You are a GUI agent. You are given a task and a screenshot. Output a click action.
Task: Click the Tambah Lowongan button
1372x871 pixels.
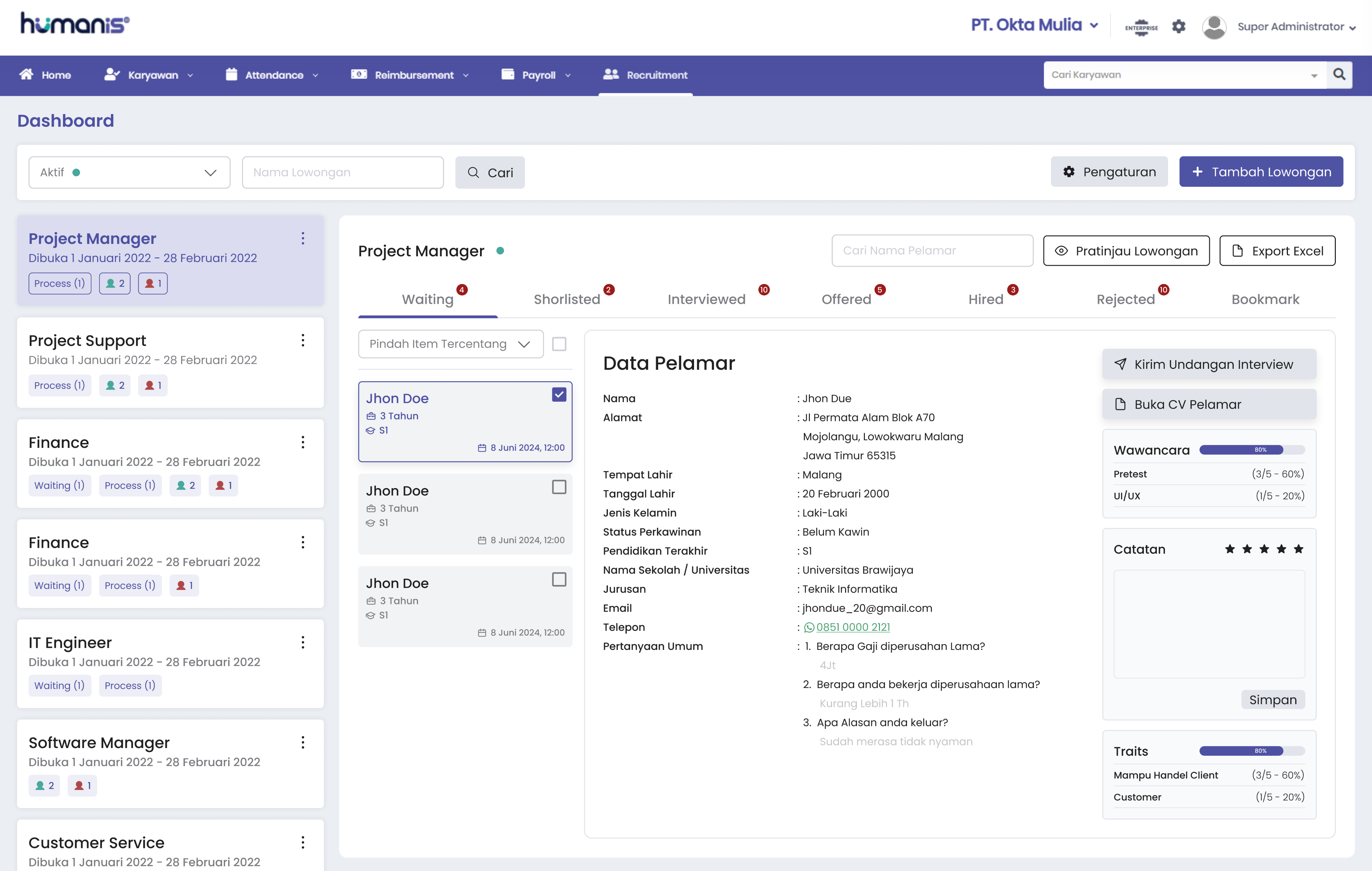click(x=1261, y=172)
